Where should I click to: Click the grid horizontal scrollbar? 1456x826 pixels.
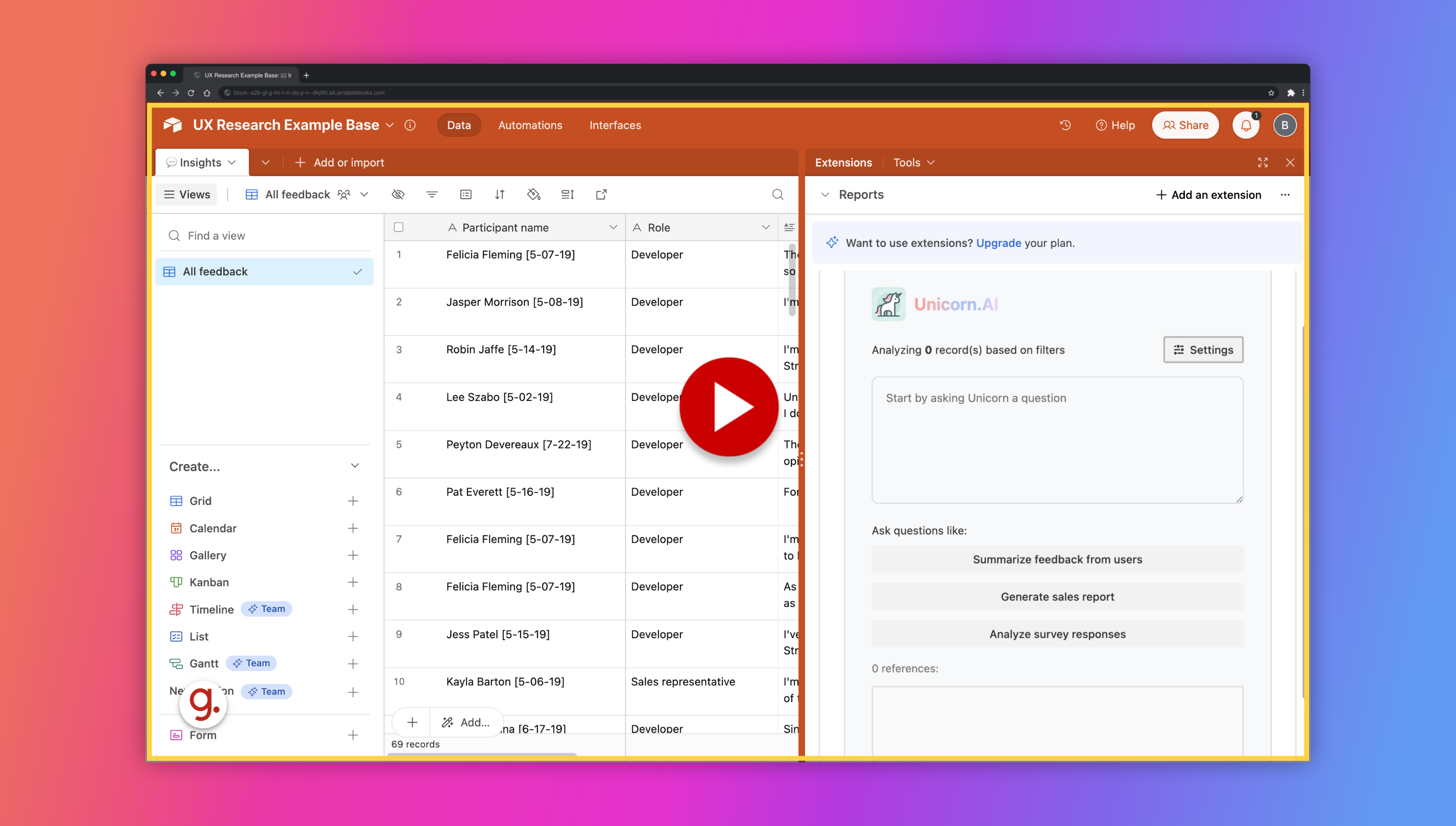[x=482, y=755]
